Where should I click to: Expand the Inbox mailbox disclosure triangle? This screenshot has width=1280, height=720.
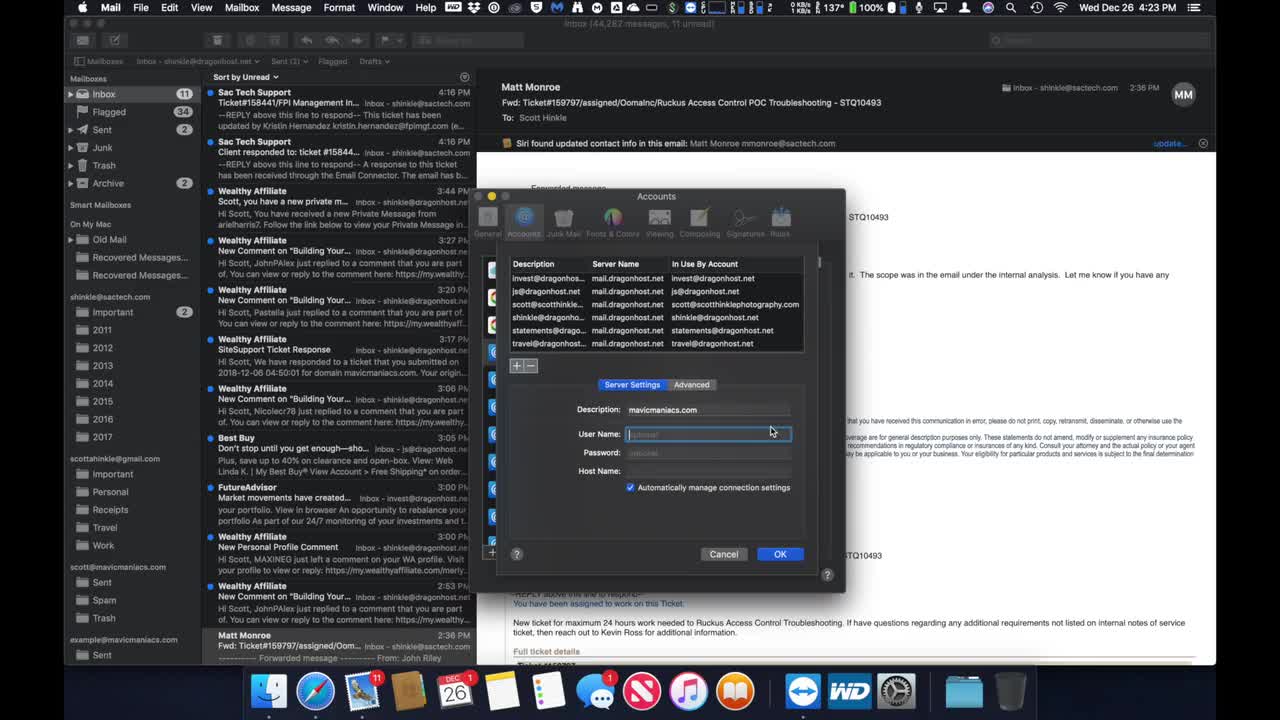70,94
